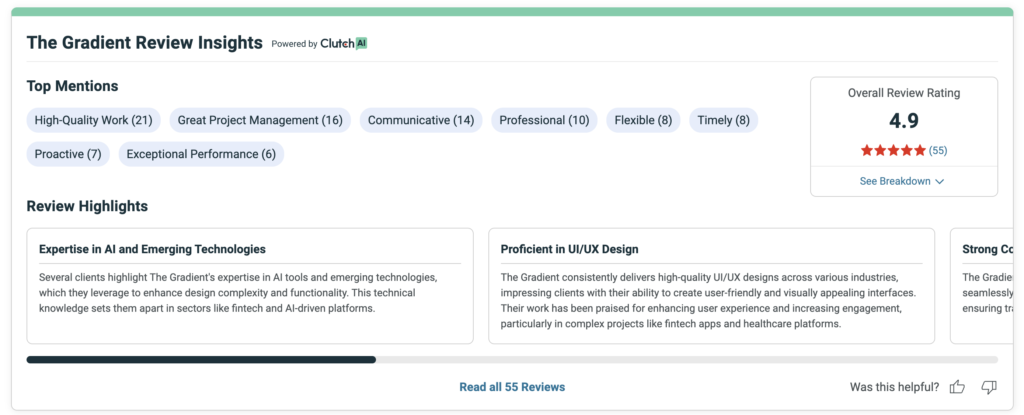Pick the Flexible (8) mention tag
The image size is (1024, 415).
click(x=643, y=121)
